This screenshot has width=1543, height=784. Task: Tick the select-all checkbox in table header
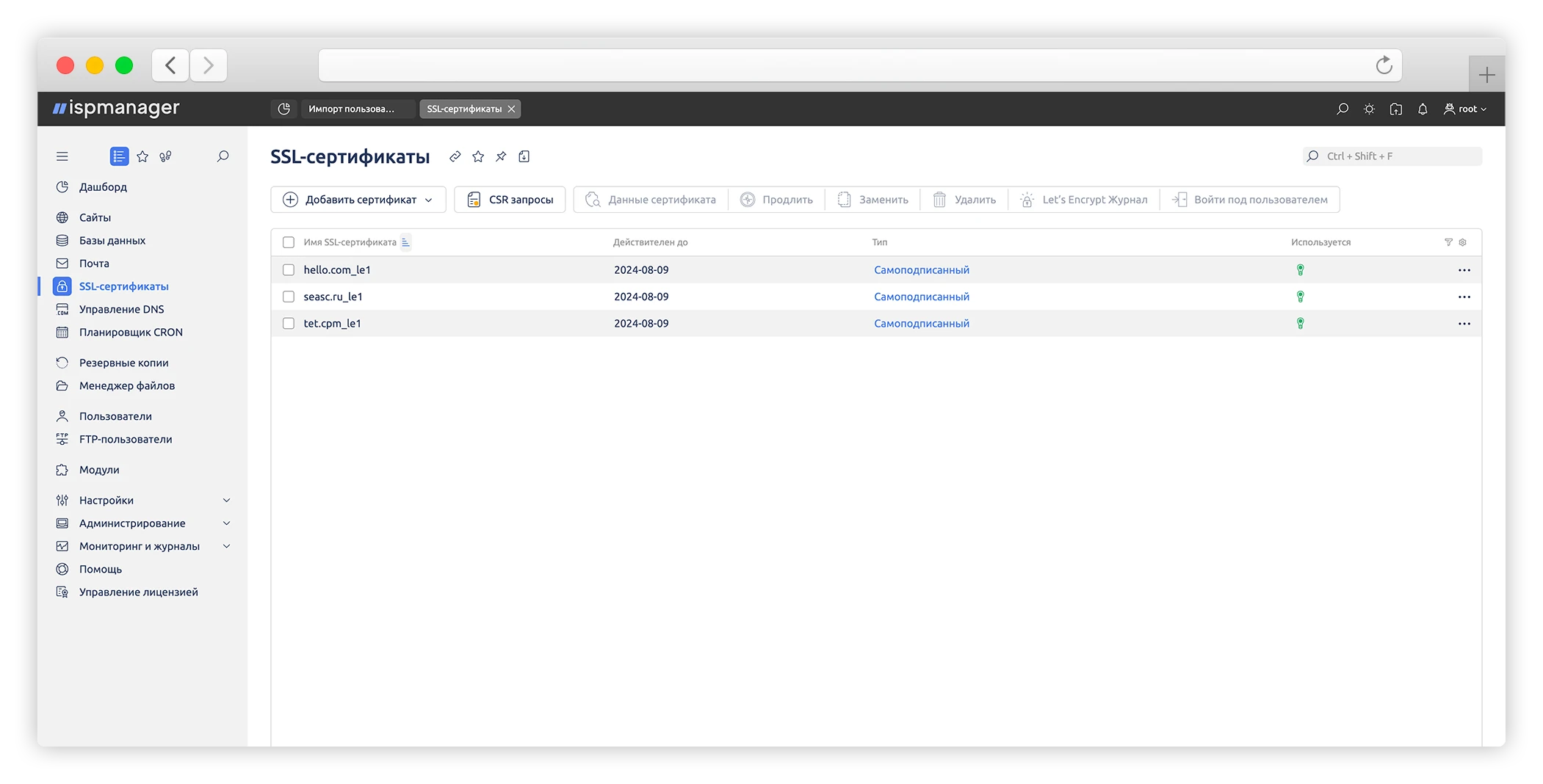pyautogui.click(x=289, y=242)
